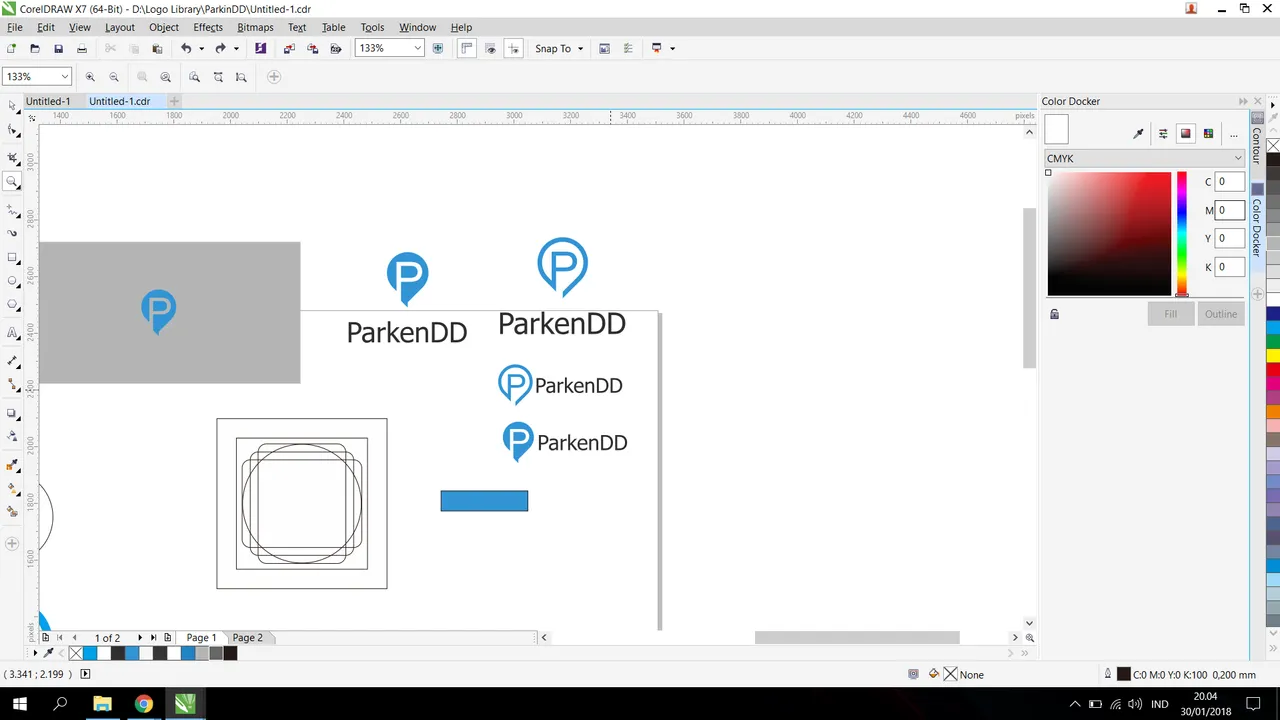
Task: Switch to the Untitled-1 document tab
Action: [48, 101]
